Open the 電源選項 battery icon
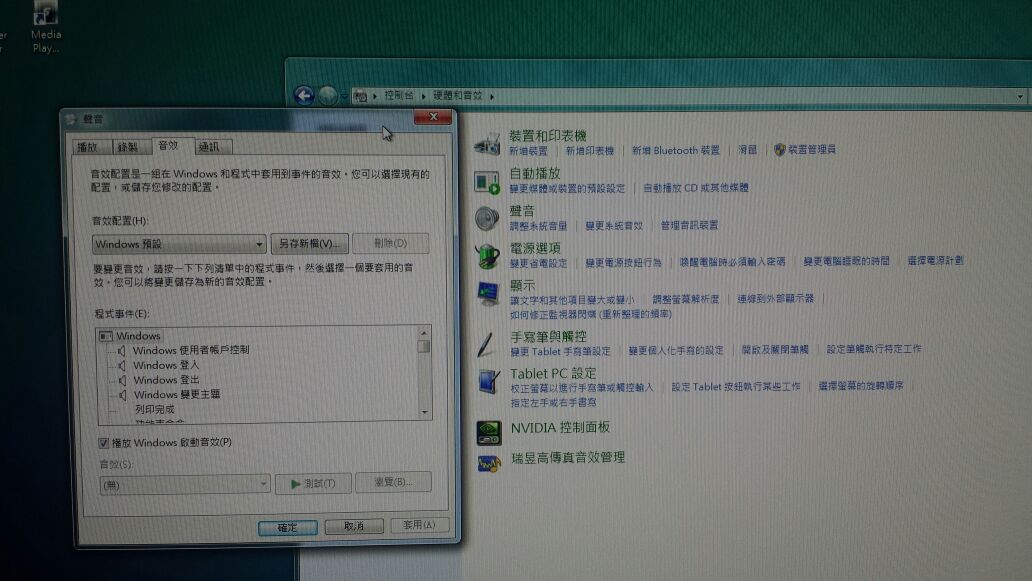This screenshot has width=1032, height=581. (488, 256)
